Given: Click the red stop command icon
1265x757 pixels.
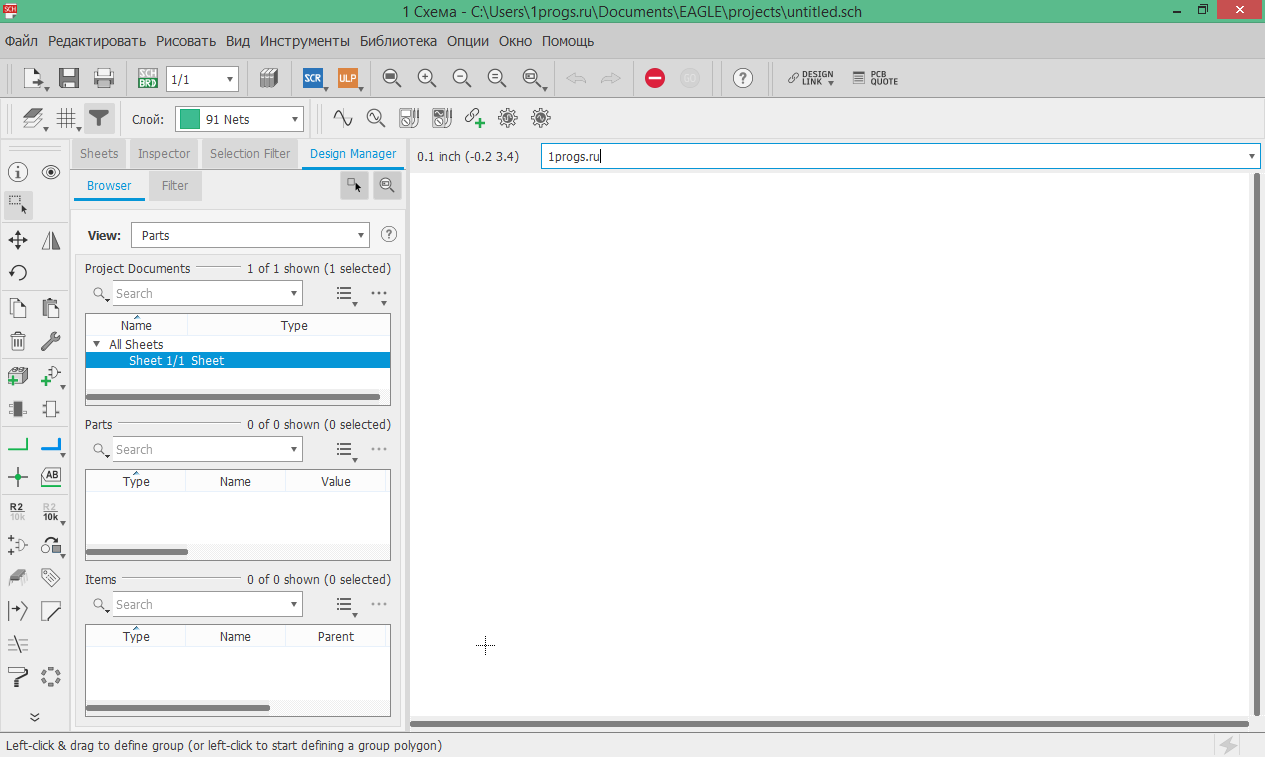Looking at the screenshot, I should 655,78.
